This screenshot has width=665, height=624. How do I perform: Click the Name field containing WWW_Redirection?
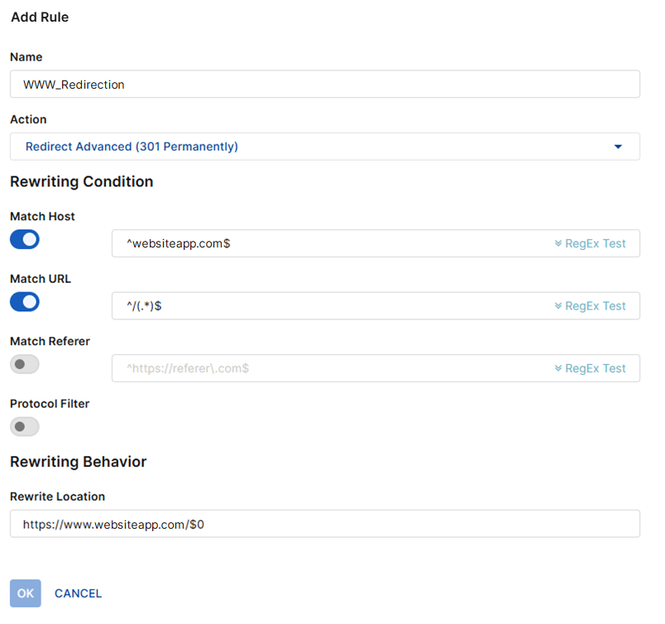click(325, 85)
